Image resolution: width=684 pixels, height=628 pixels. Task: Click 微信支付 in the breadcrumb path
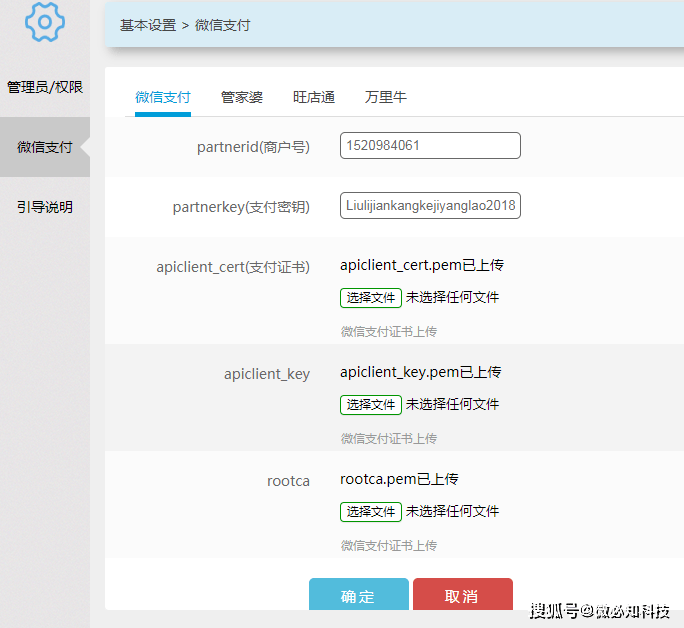point(222,25)
